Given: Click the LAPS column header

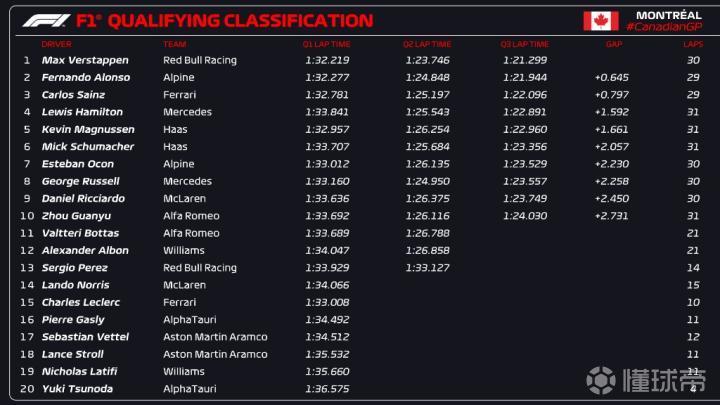Looking at the screenshot, I should 693,45.
